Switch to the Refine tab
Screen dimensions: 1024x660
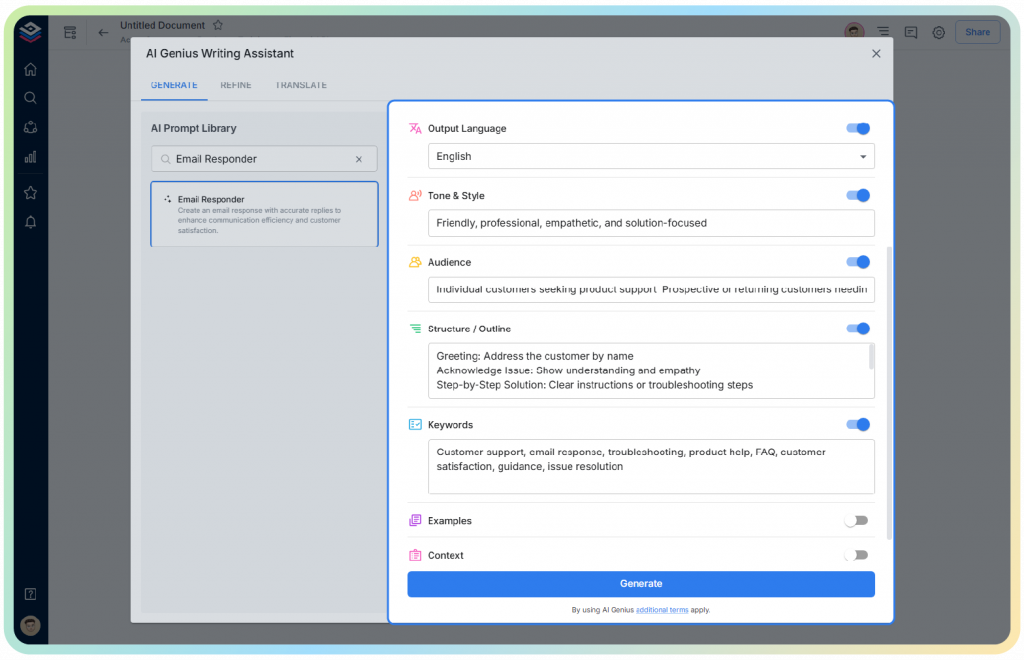click(235, 85)
